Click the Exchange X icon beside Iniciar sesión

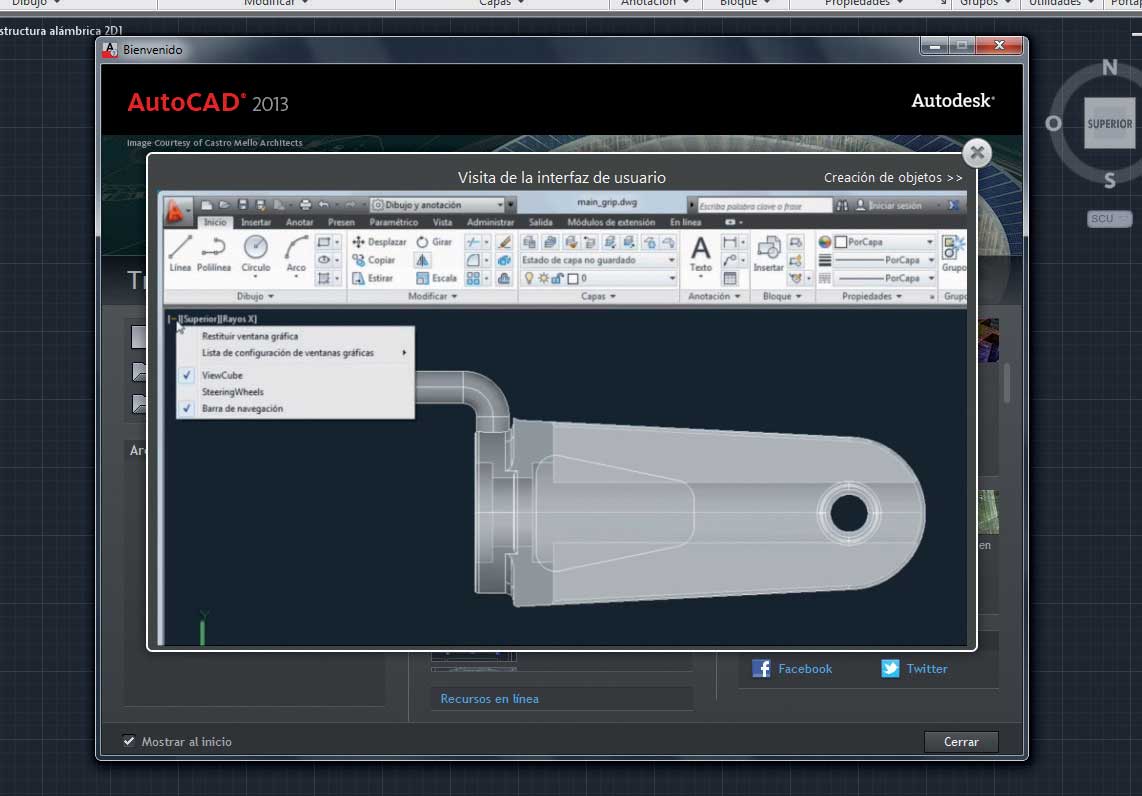[x=953, y=205]
